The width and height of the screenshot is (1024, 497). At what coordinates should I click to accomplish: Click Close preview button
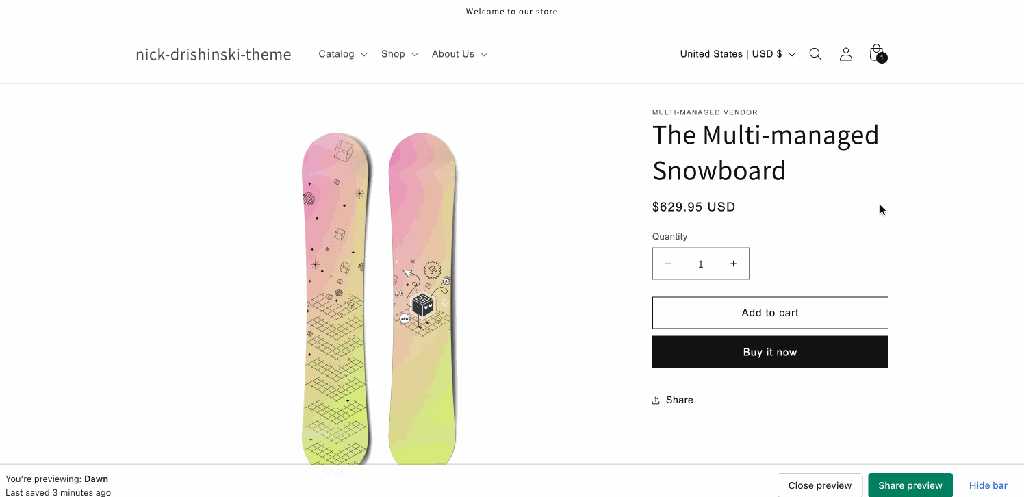[820, 485]
